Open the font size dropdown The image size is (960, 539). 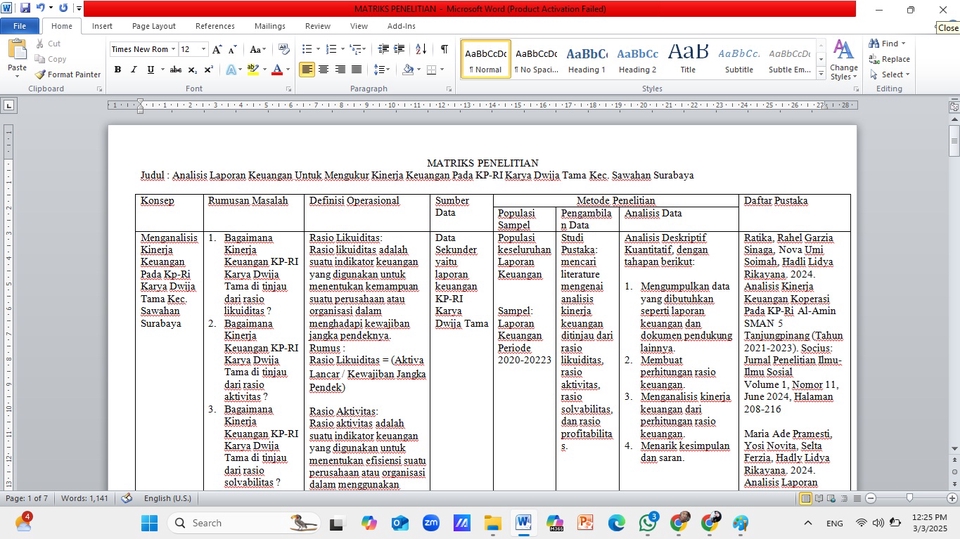203,49
